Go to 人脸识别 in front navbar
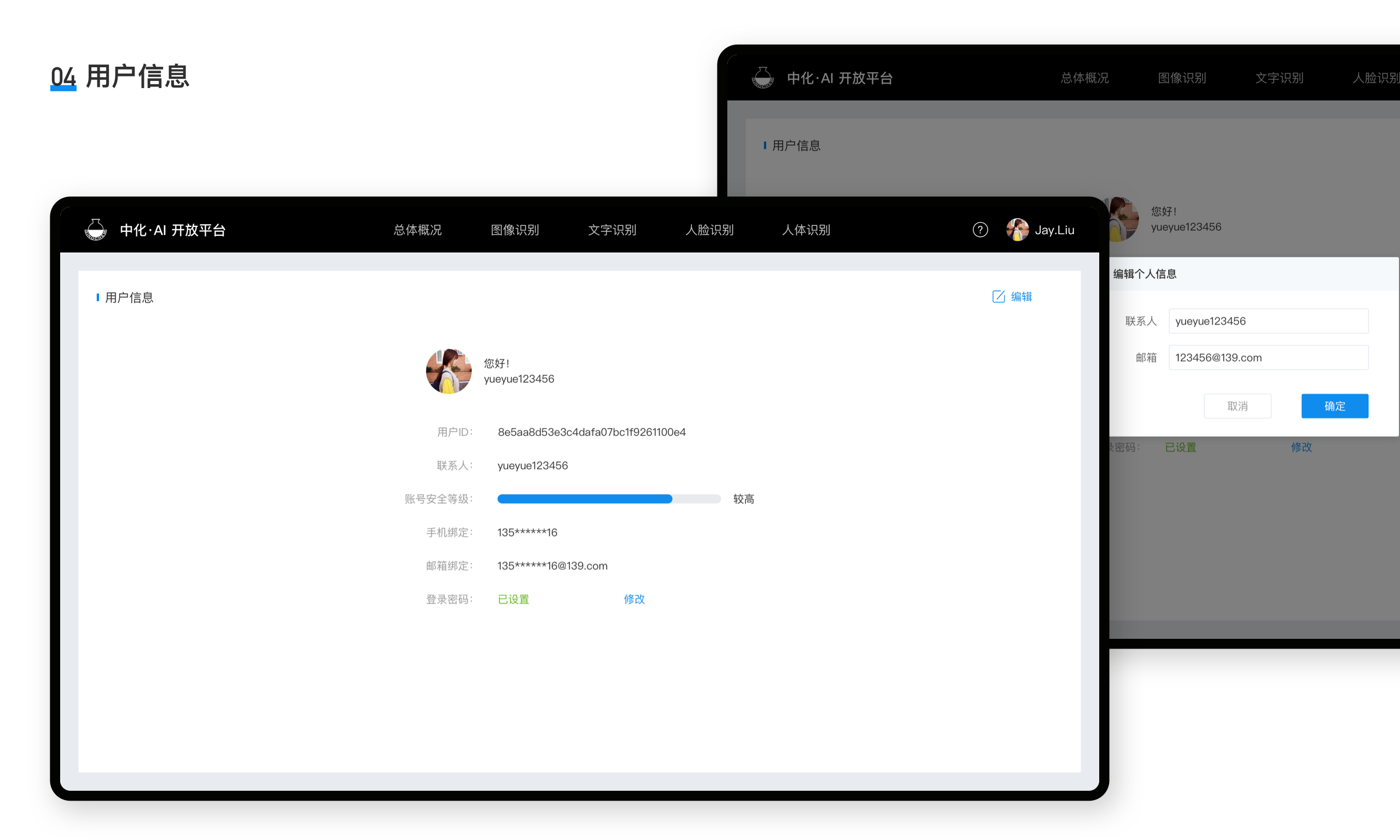Viewport: 1400px width, 840px height. pyautogui.click(x=710, y=230)
